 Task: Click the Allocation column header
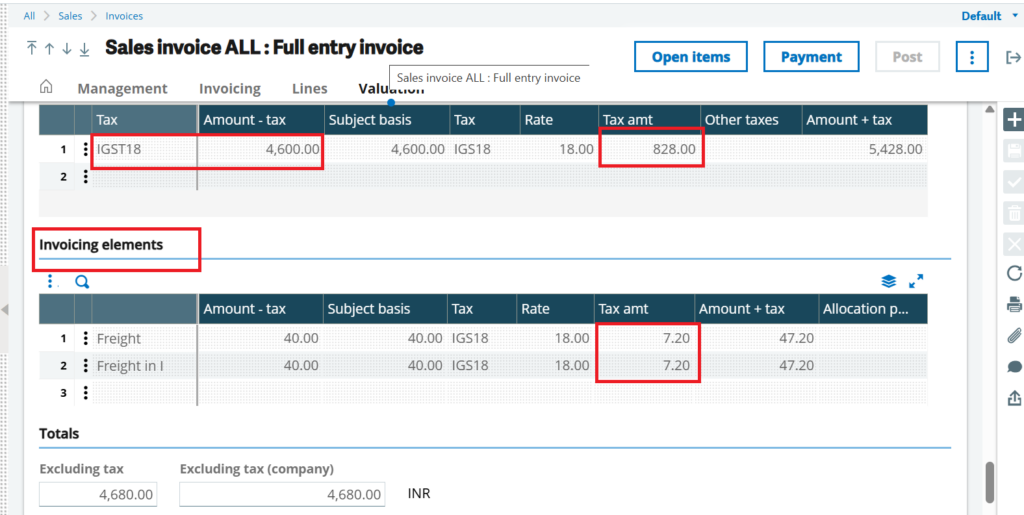(x=873, y=309)
